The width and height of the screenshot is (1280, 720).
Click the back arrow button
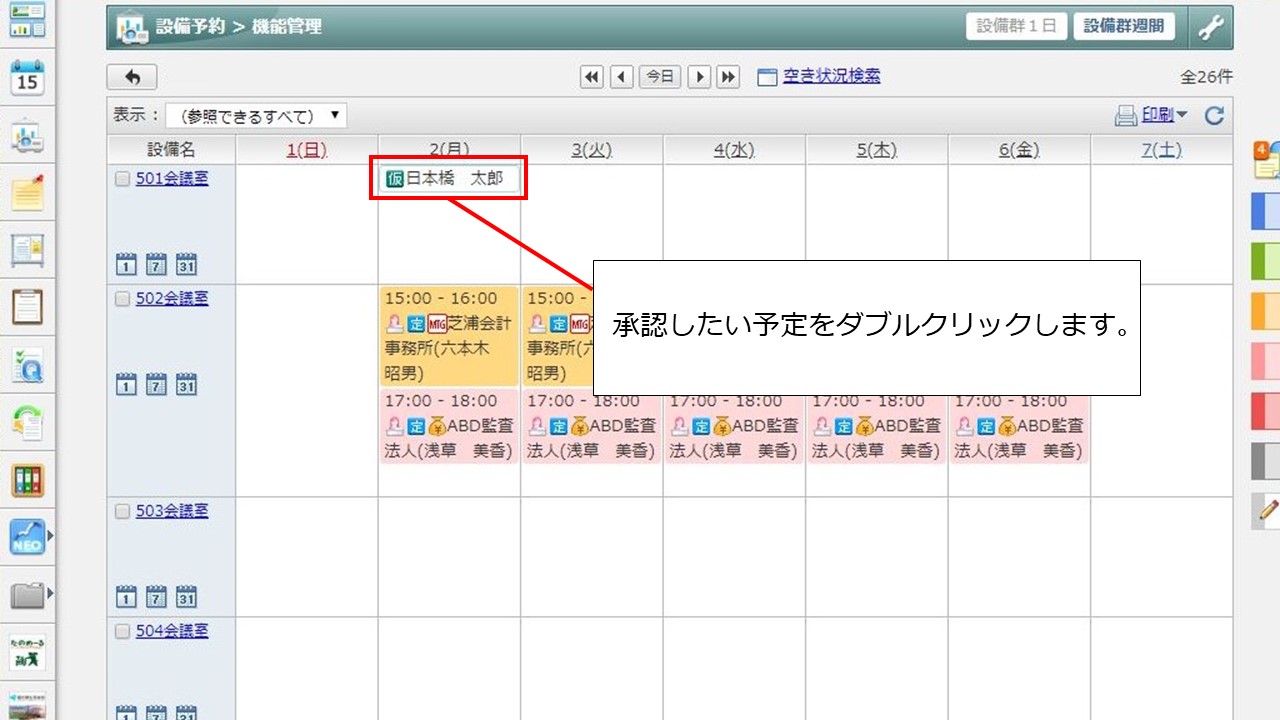tap(132, 77)
